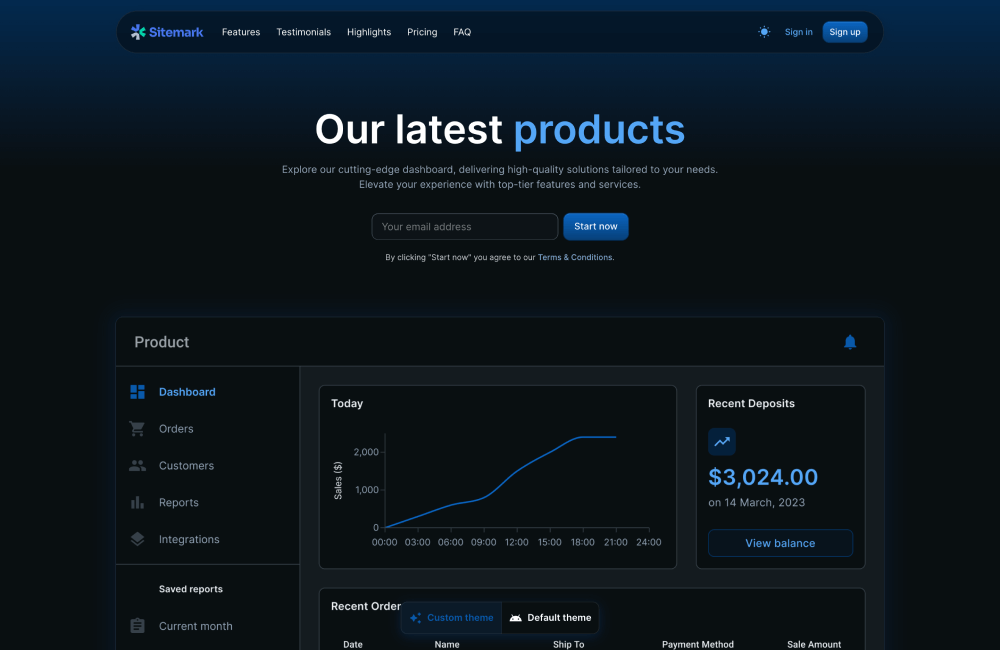The image size is (1000, 650).
Task: Open Reports bar chart icon
Action: tap(138, 503)
